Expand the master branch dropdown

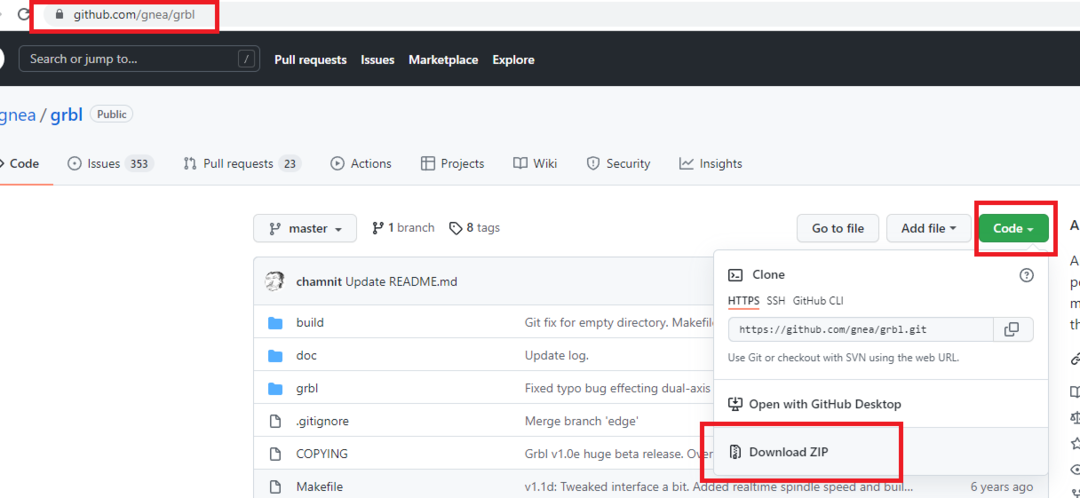coord(305,228)
